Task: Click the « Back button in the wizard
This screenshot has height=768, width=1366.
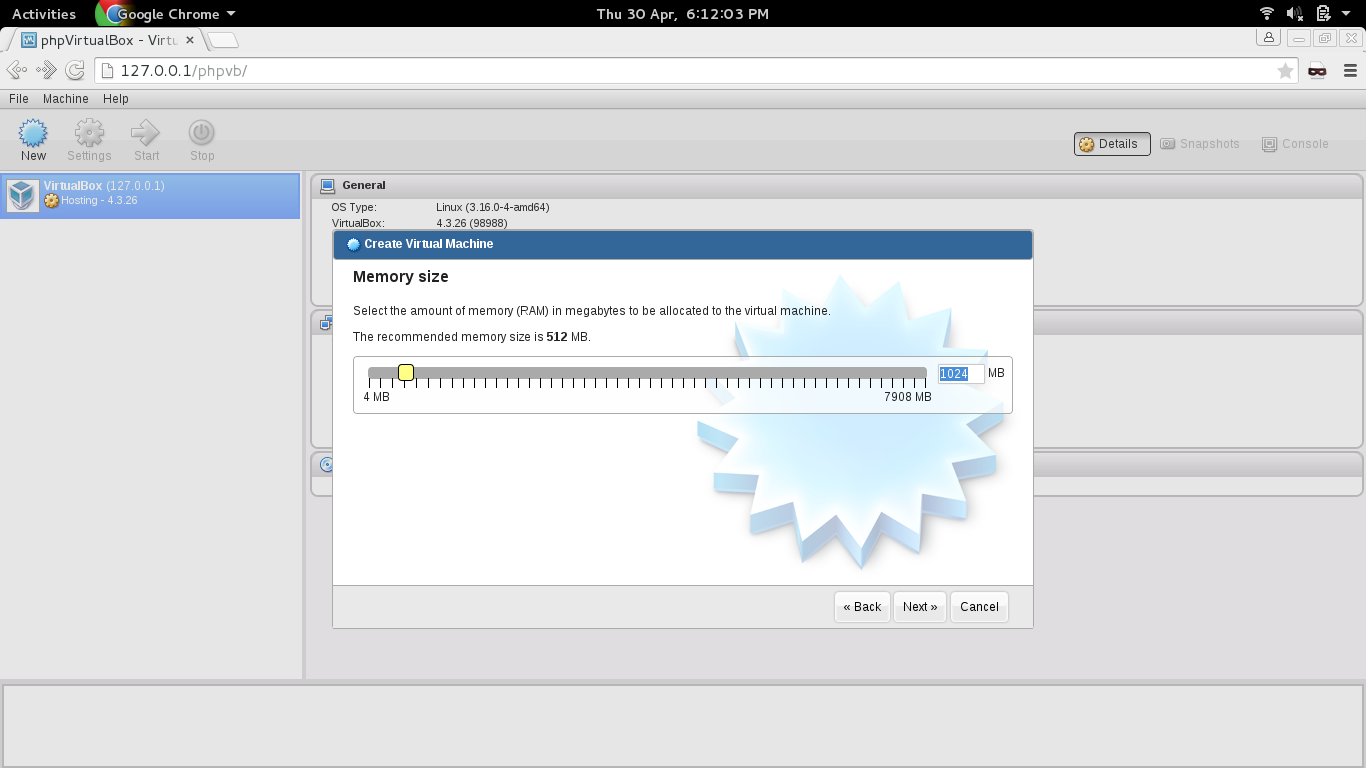Action: (x=862, y=607)
